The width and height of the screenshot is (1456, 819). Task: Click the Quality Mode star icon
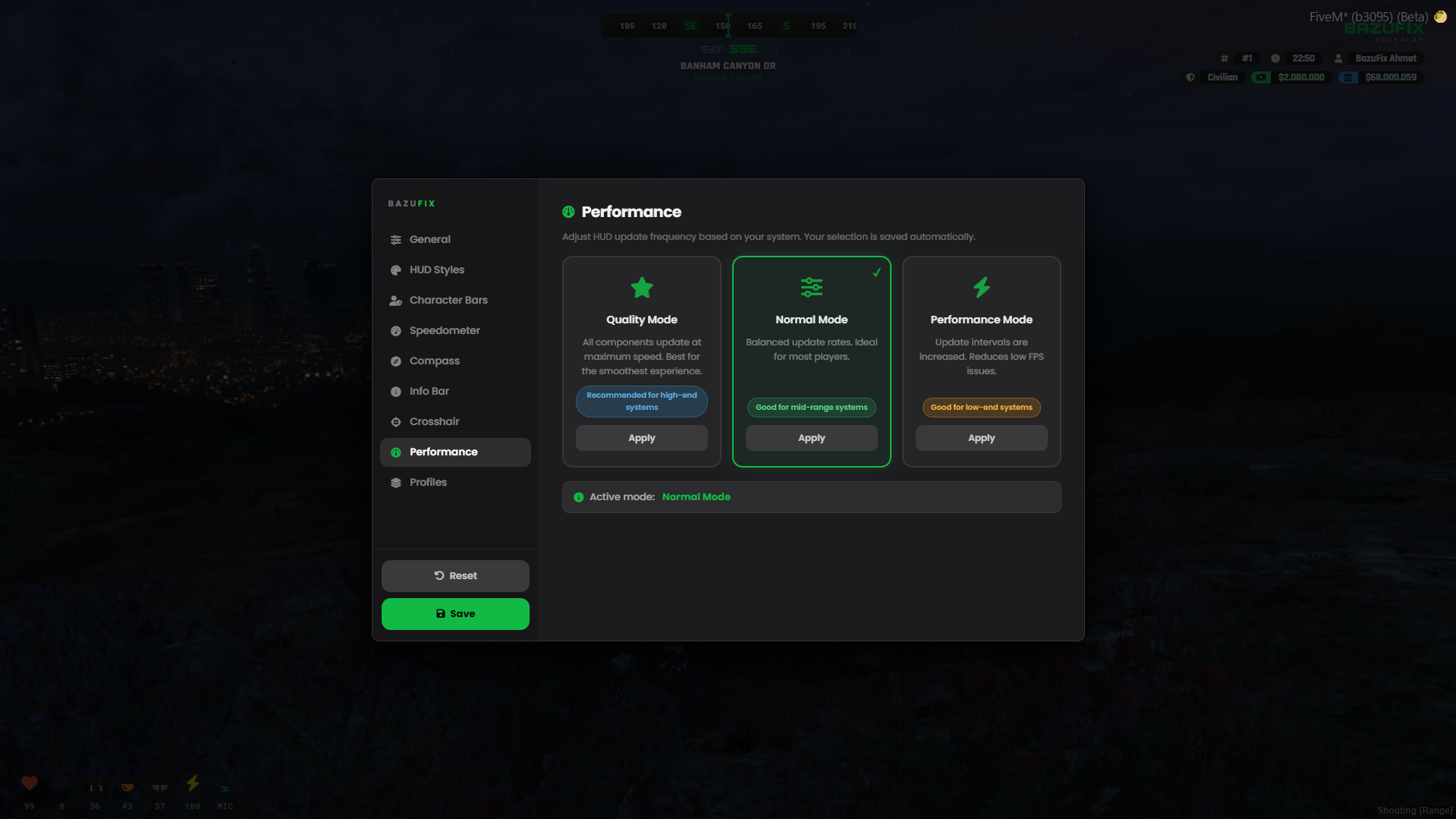point(642,288)
